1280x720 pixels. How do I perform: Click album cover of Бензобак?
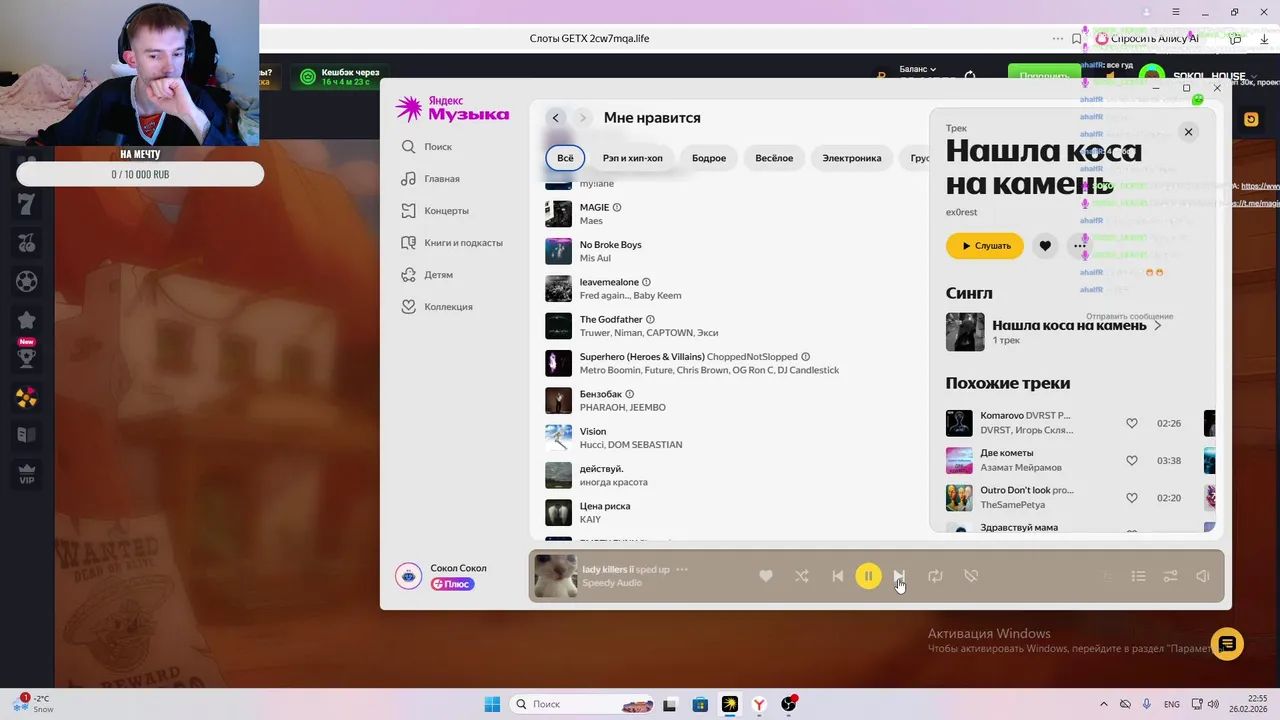pyautogui.click(x=558, y=400)
